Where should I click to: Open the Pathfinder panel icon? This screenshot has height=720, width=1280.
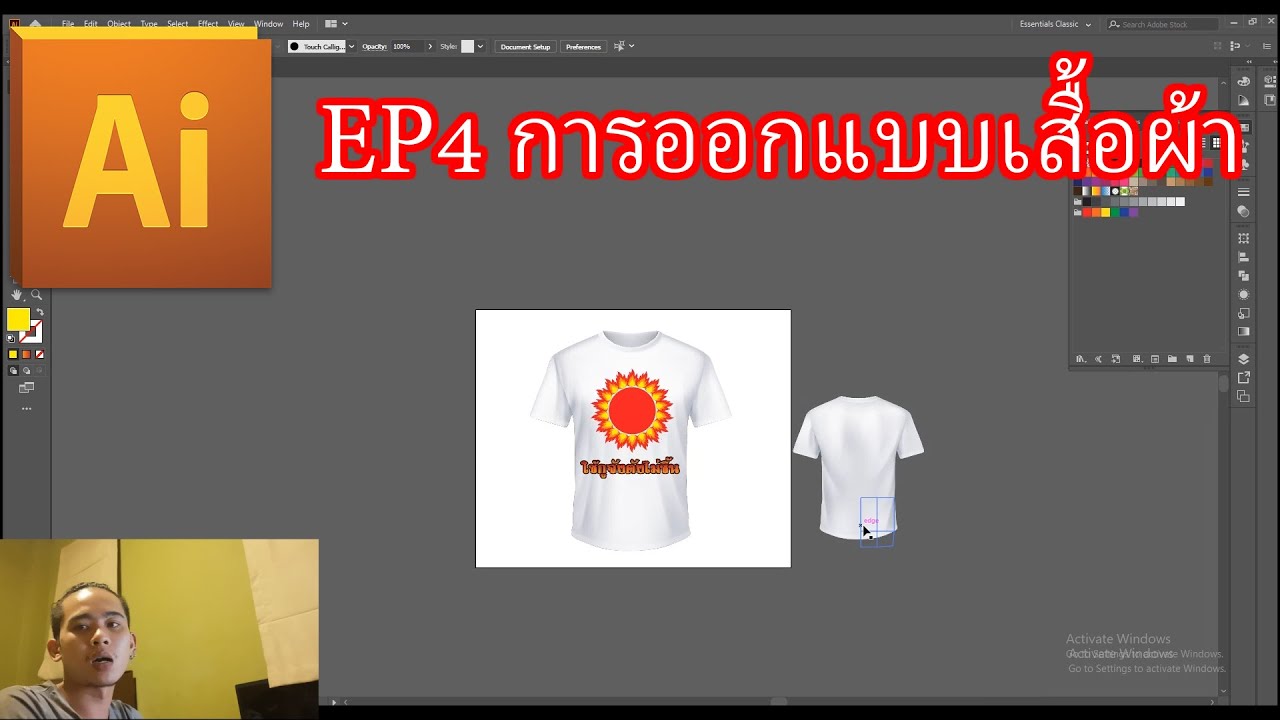1244,275
